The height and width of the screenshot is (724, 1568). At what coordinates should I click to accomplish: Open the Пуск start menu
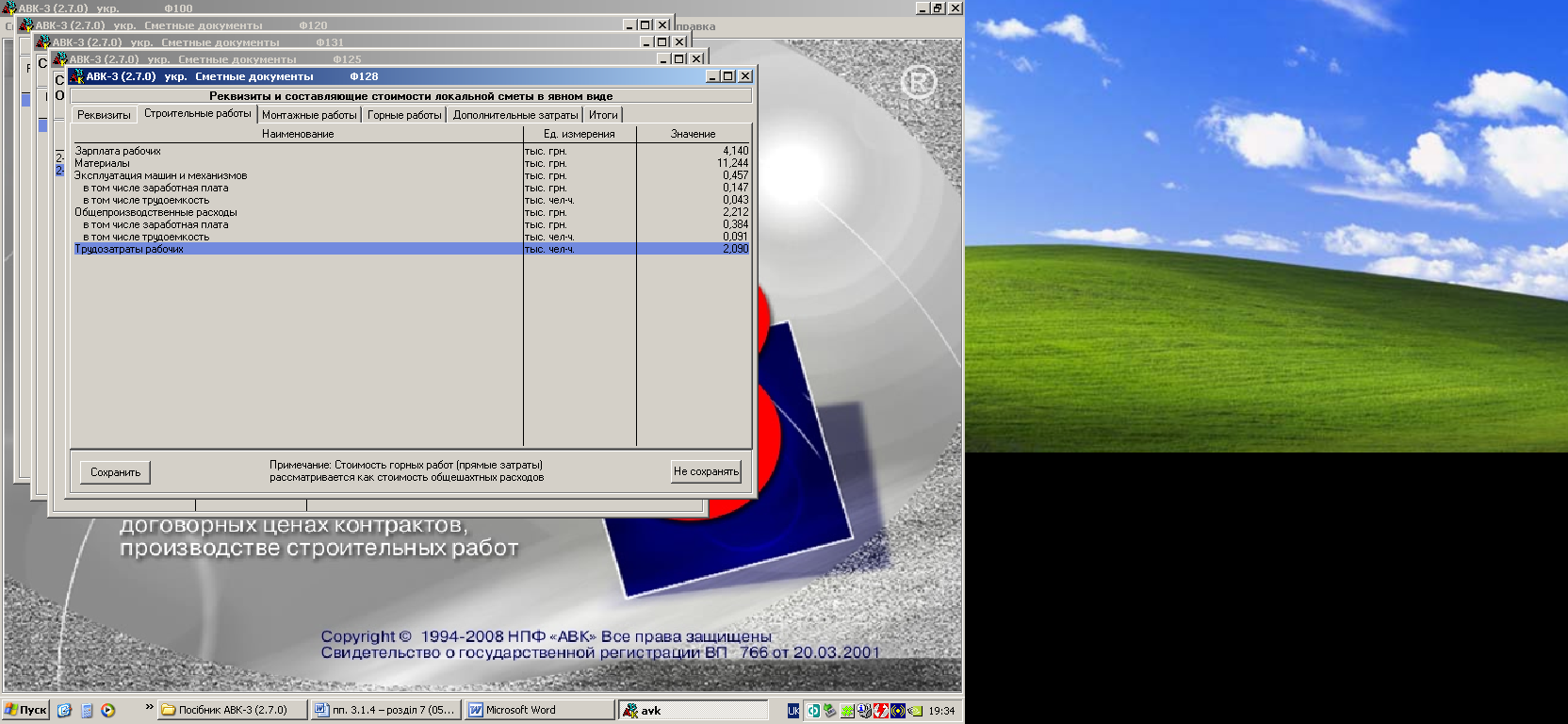[25, 710]
